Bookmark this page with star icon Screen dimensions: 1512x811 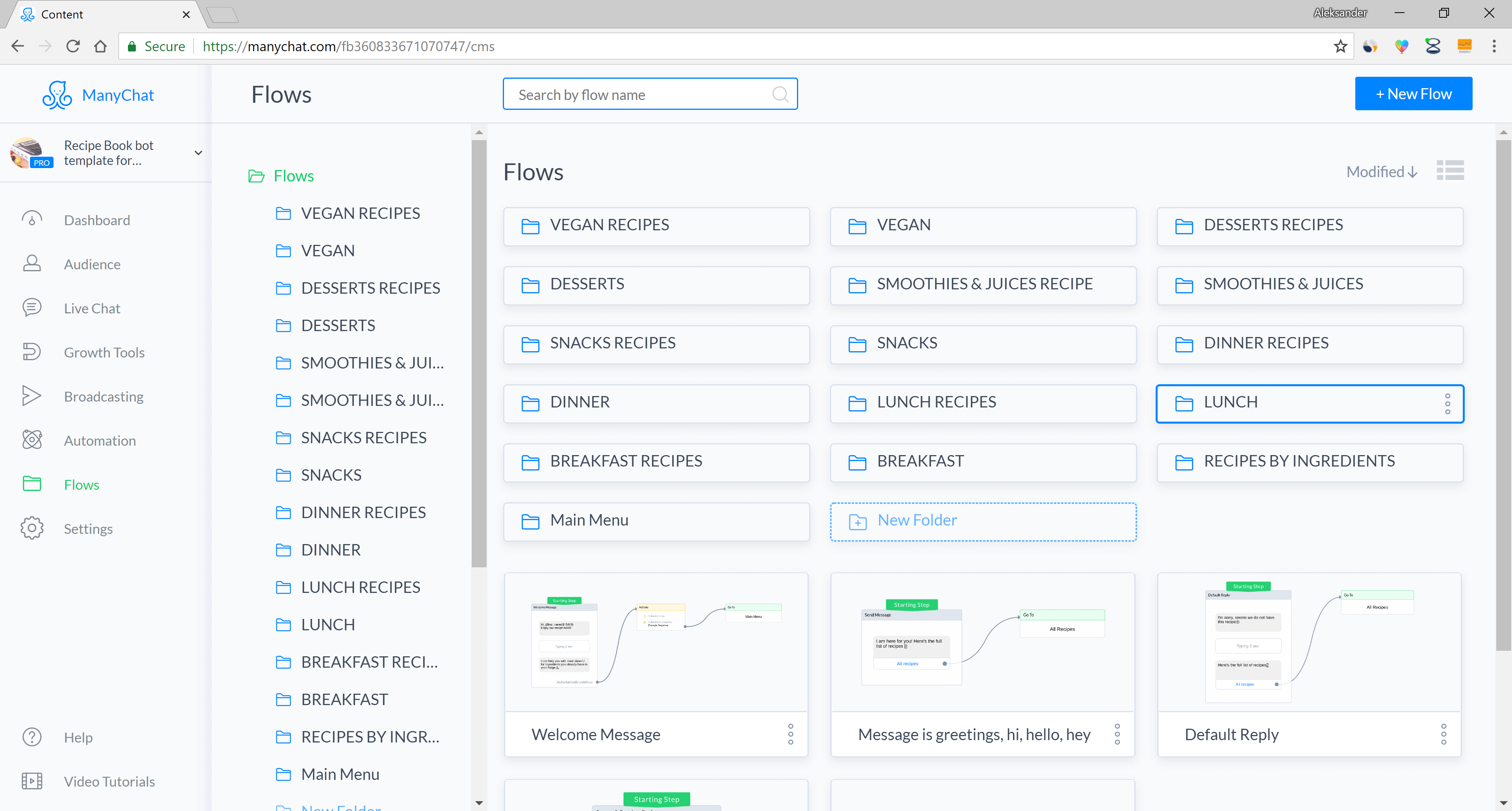pos(1340,46)
